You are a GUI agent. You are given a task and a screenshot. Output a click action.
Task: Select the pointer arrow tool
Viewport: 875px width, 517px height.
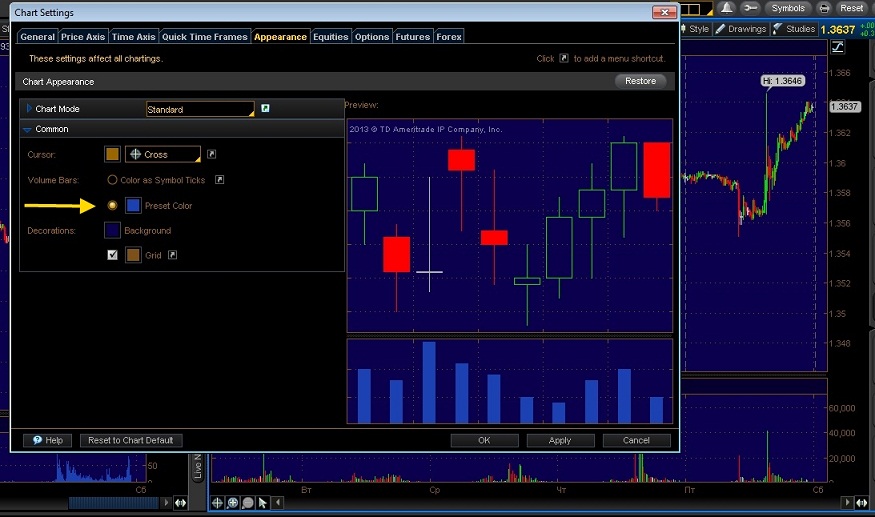coord(263,503)
